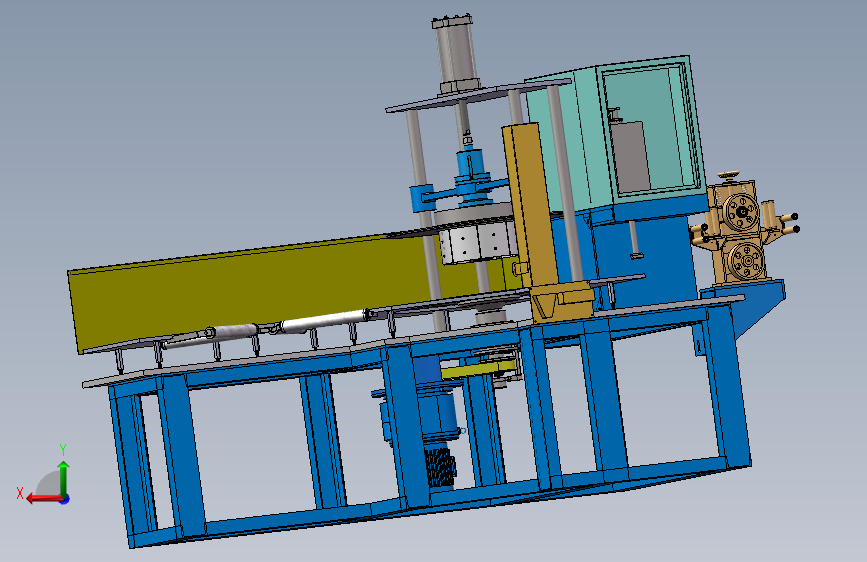Select the small yellow plate under the table
Screen dimensions: 867x562
tap(478, 370)
